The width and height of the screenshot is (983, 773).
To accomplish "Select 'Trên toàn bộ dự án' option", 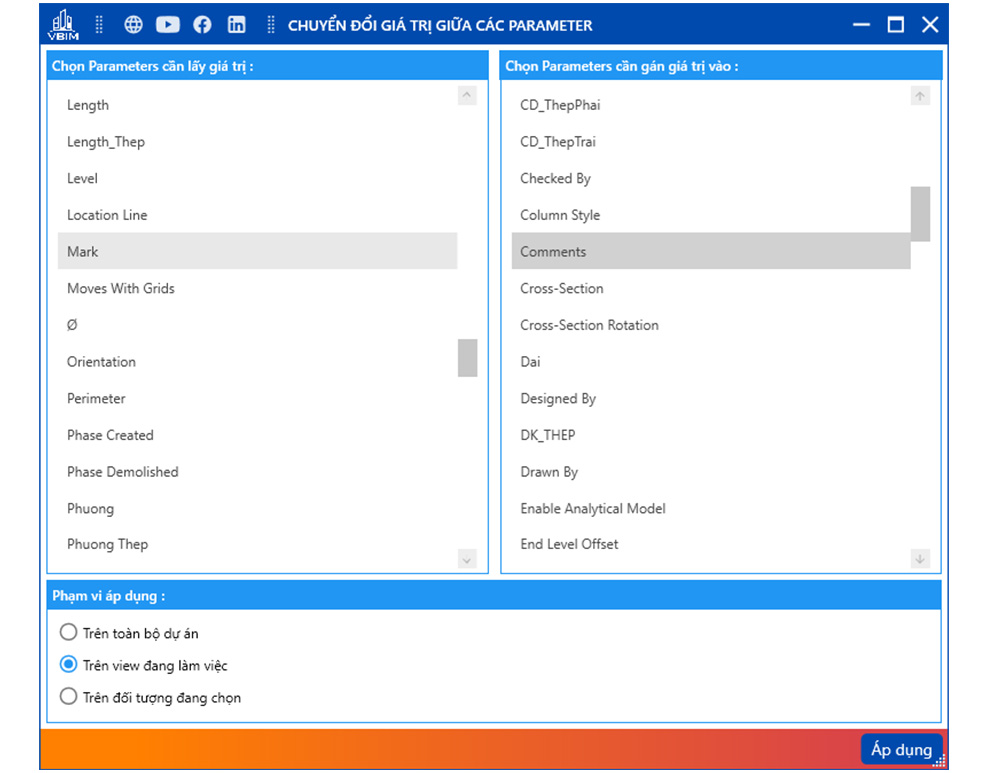I will coord(68,632).
